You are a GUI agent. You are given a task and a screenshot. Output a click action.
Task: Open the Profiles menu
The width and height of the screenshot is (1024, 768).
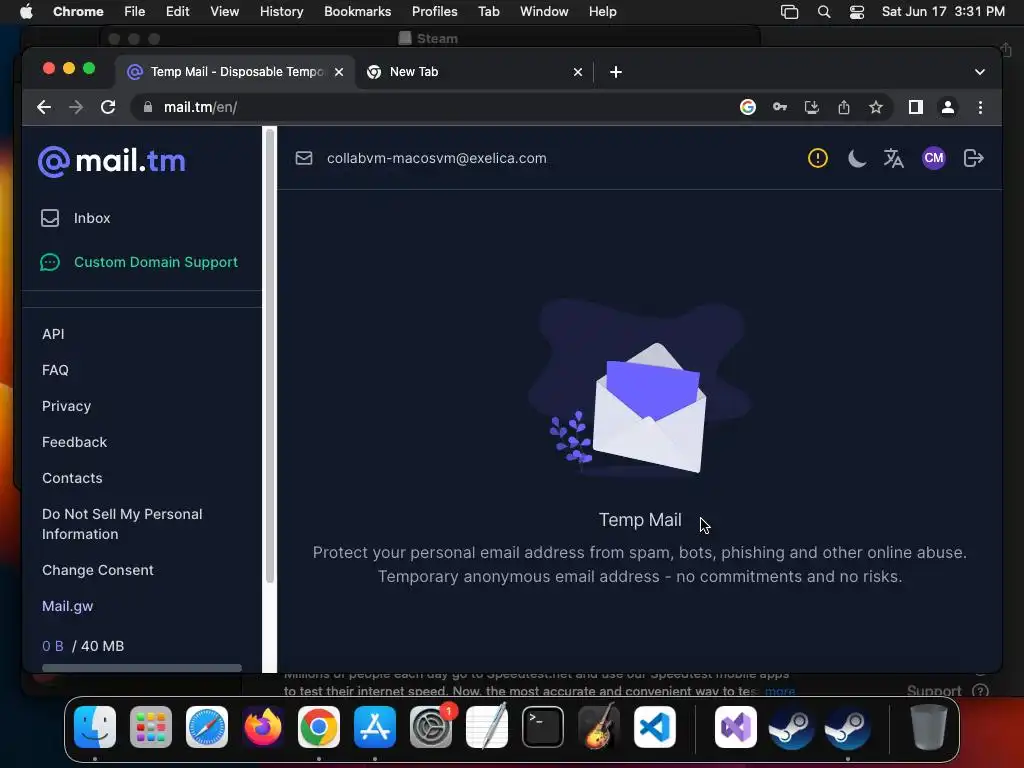(x=434, y=12)
